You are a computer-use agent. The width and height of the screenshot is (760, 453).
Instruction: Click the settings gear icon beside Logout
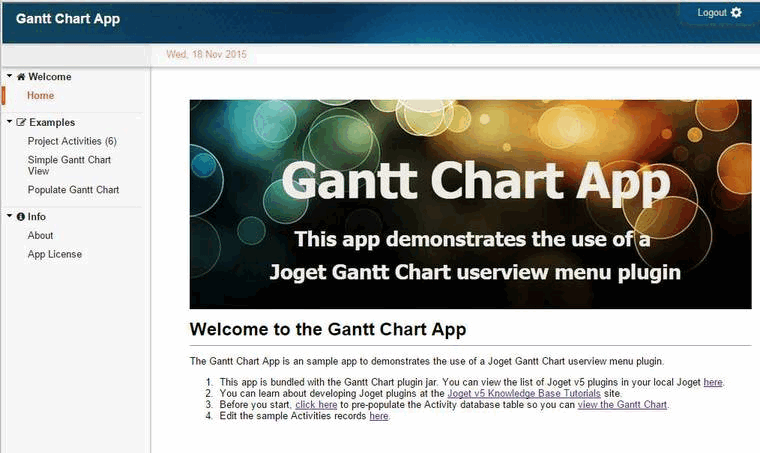[x=736, y=13]
